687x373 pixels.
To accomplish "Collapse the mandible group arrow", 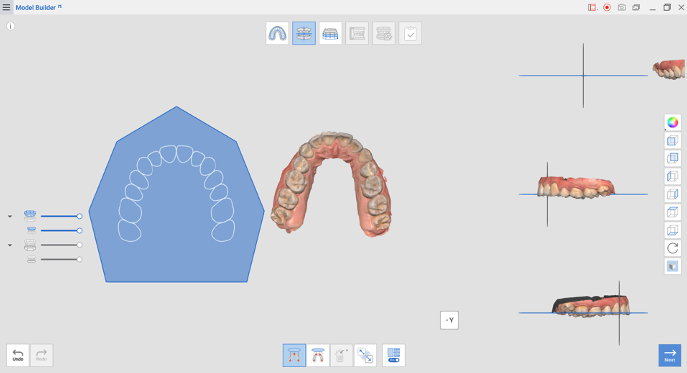I will (10, 245).
